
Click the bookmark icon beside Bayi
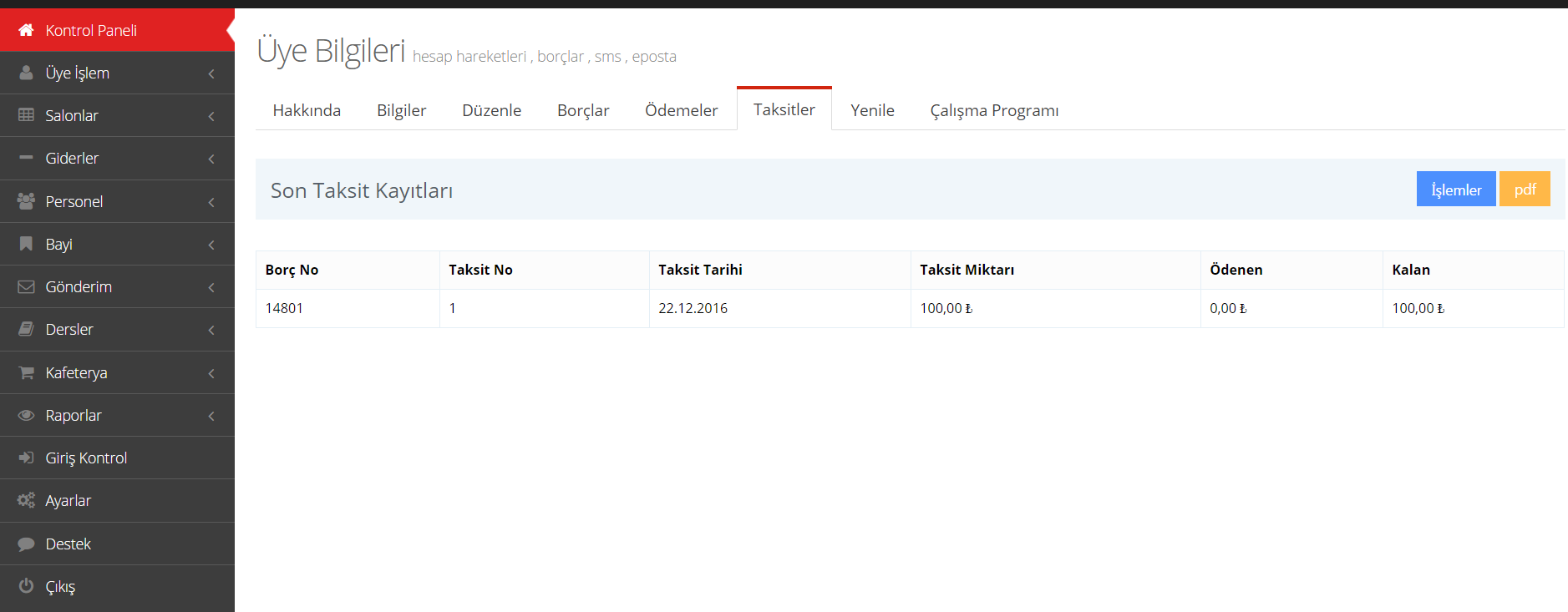coord(26,244)
